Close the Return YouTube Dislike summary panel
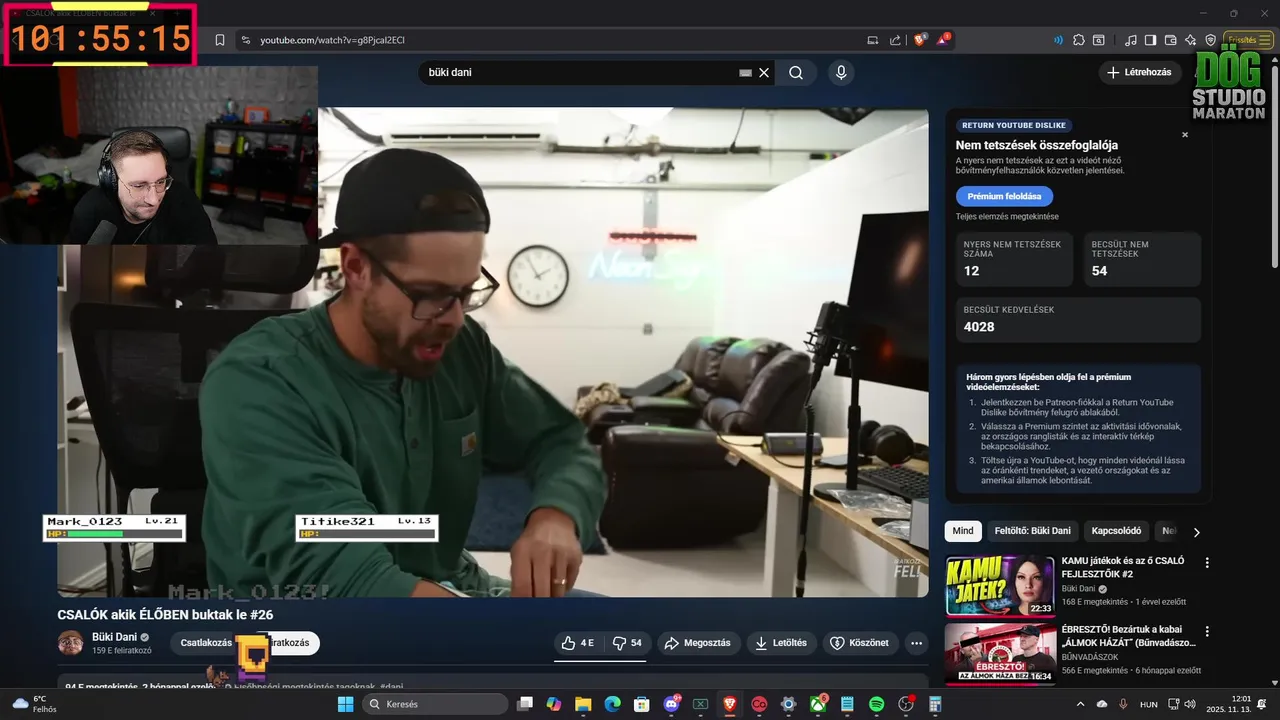The height and width of the screenshot is (720, 1280). coord(1185,134)
